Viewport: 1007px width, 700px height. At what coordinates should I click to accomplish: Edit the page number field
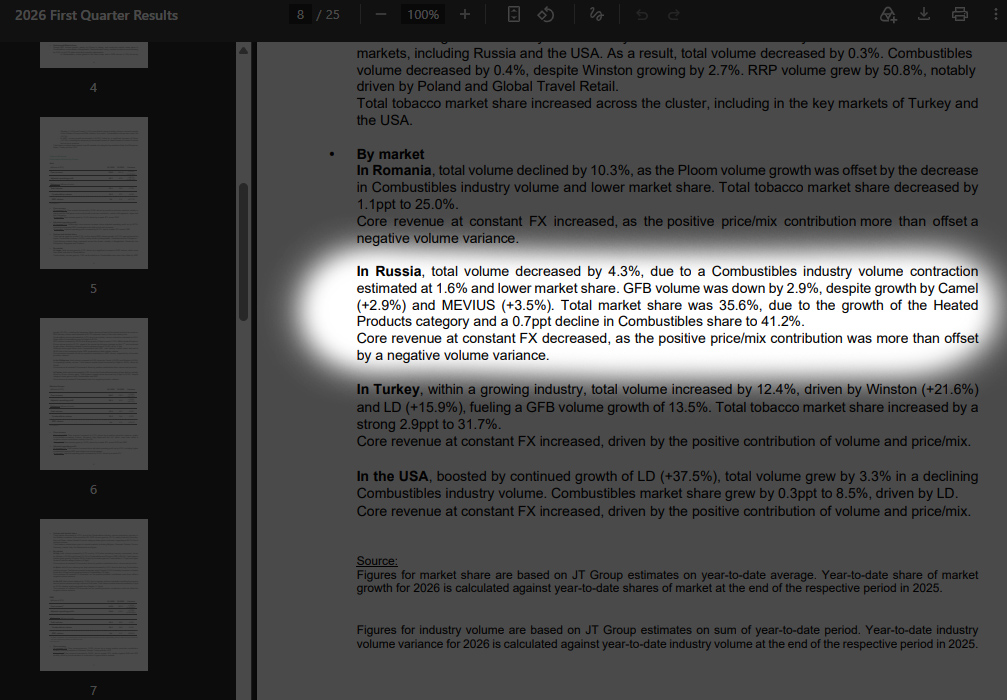(300, 15)
